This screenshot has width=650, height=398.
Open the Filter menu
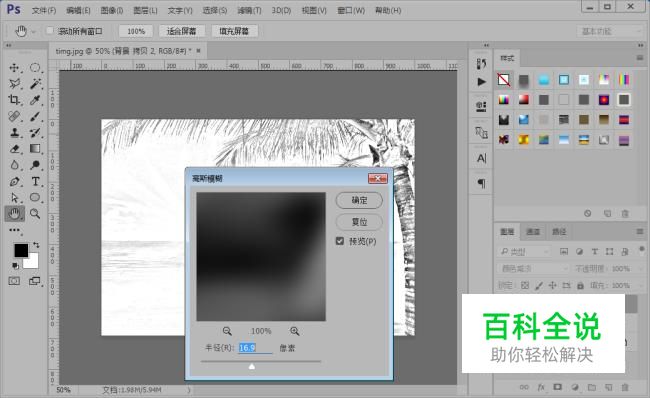[x=249, y=10]
